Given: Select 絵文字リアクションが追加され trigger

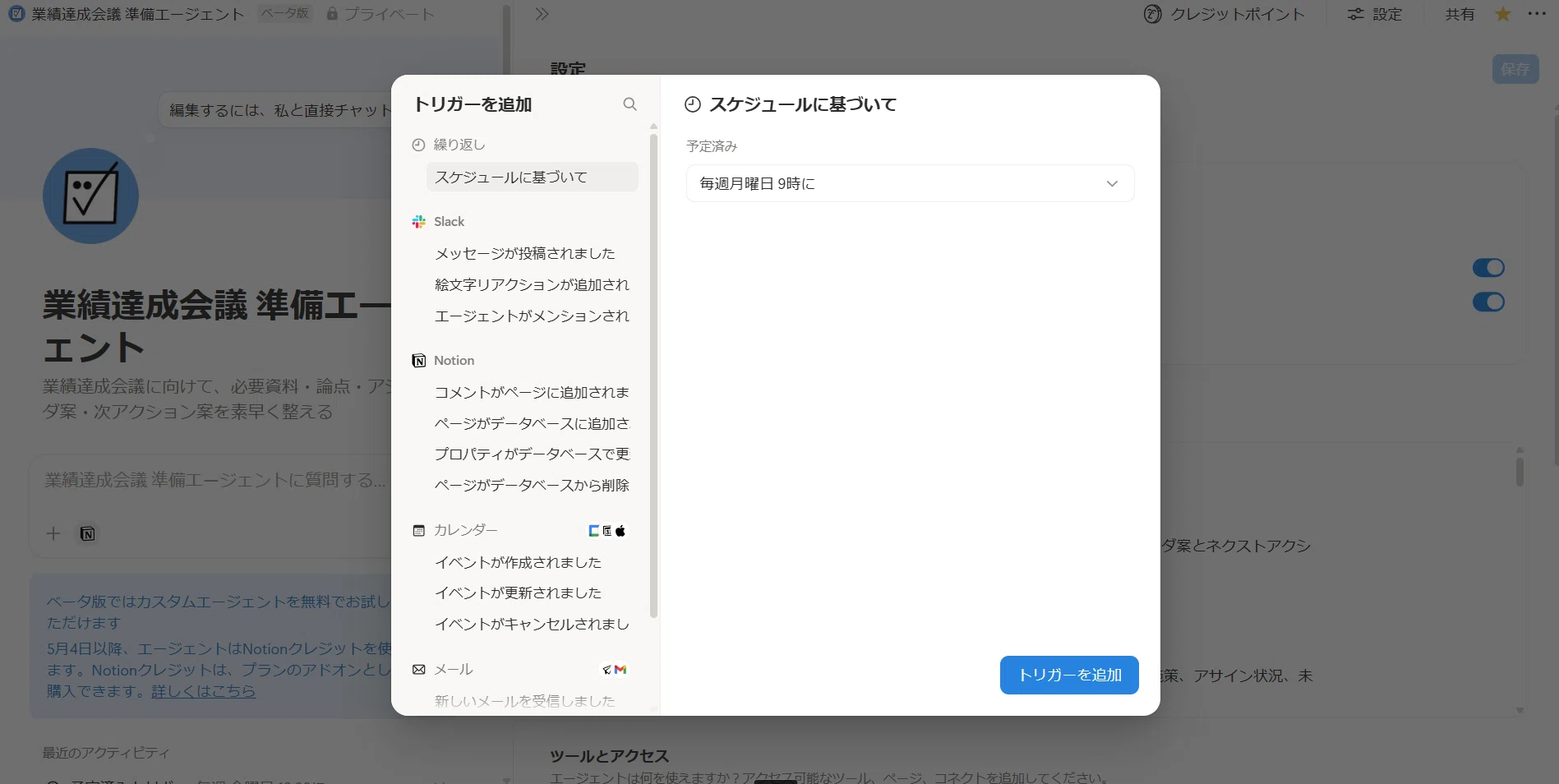Looking at the screenshot, I should tap(532, 284).
